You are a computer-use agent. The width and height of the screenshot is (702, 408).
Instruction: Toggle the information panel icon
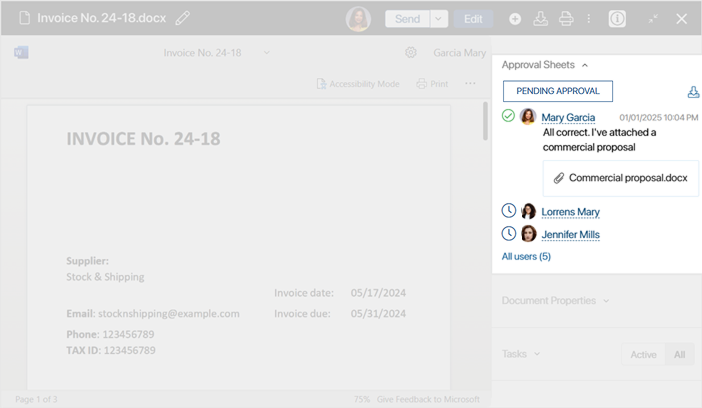(x=617, y=19)
